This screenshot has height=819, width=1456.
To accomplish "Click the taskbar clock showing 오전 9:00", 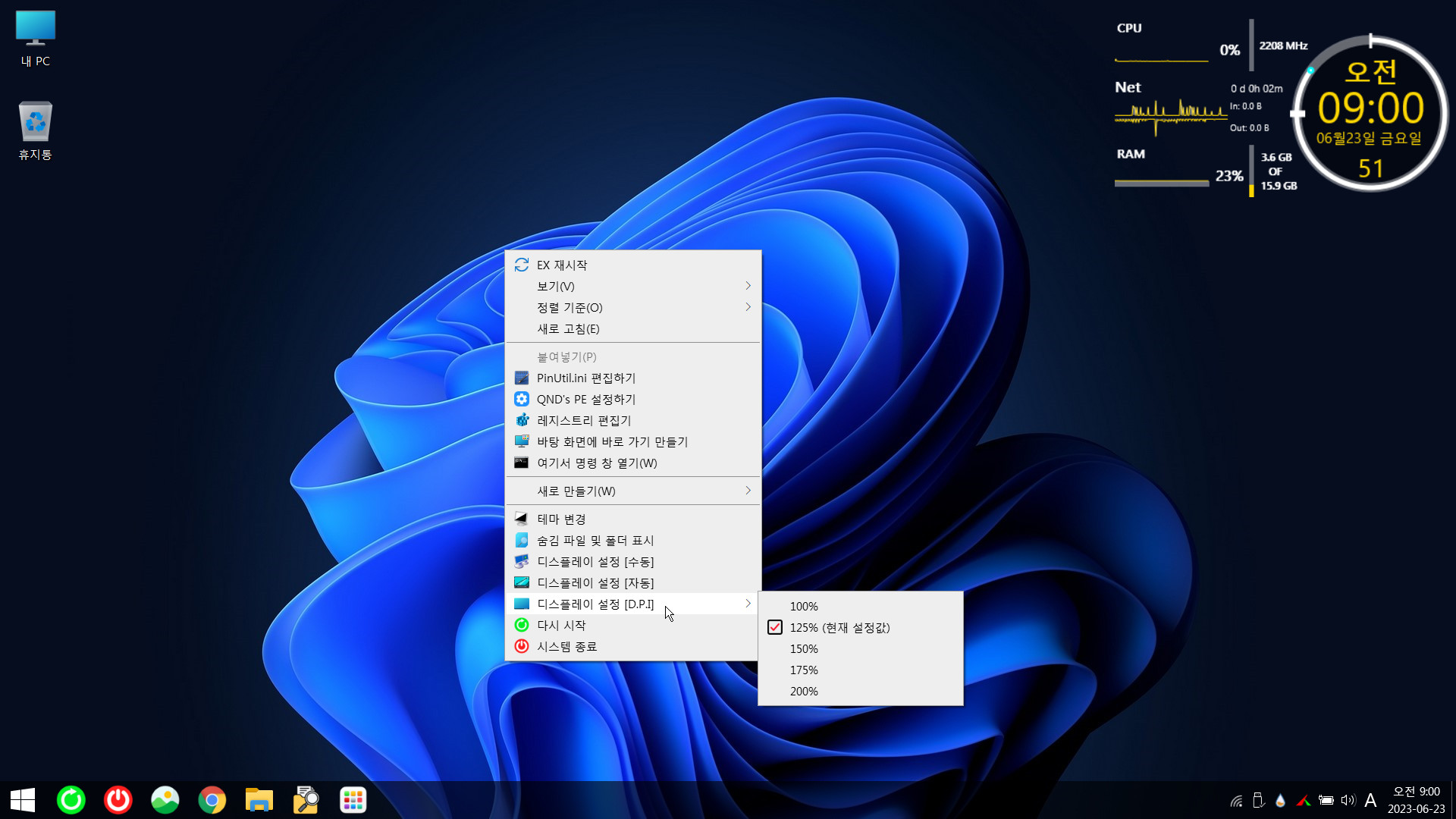I will point(1416,800).
